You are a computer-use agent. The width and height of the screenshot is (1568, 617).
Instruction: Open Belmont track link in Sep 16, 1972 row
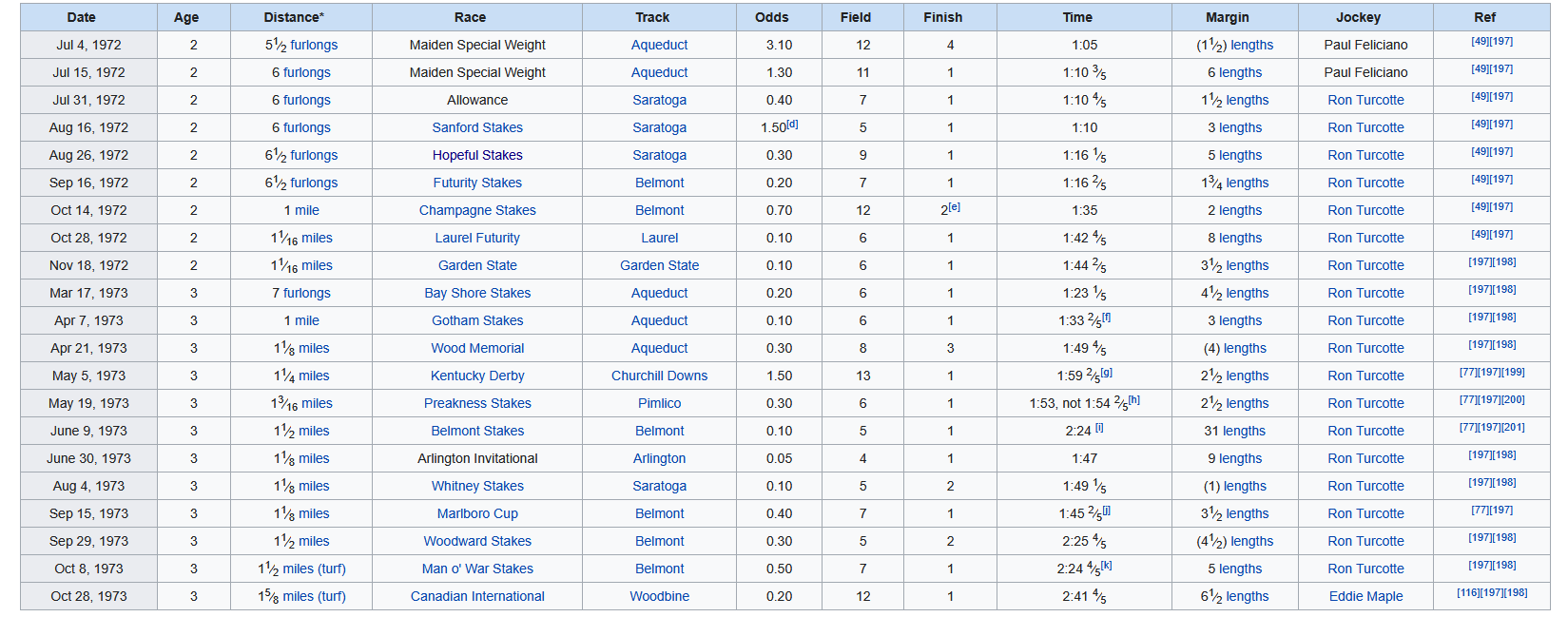click(x=659, y=183)
